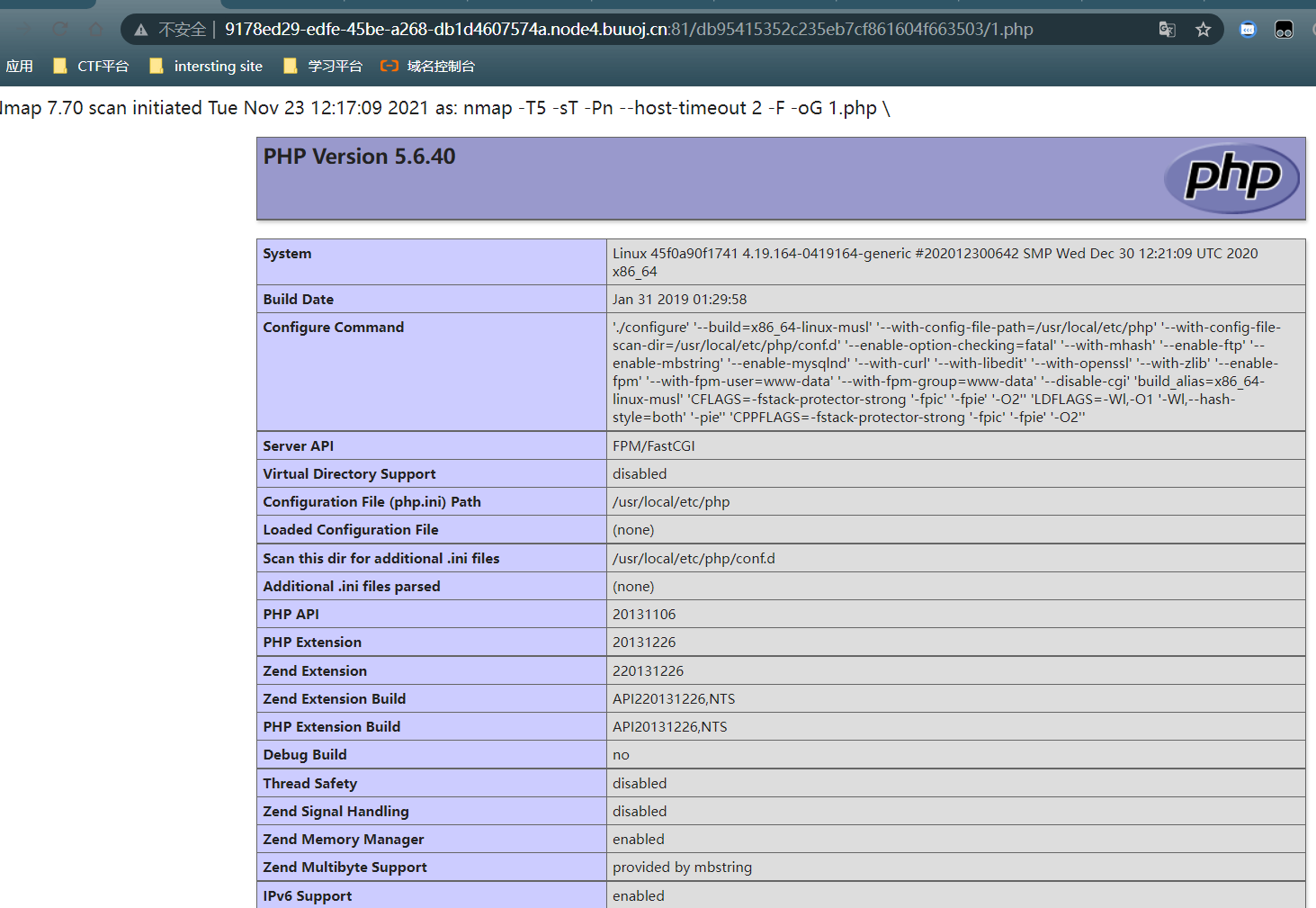Click the 'PHP Extension Build' label
Viewport: 1316px width, 908px height.
[331, 727]
